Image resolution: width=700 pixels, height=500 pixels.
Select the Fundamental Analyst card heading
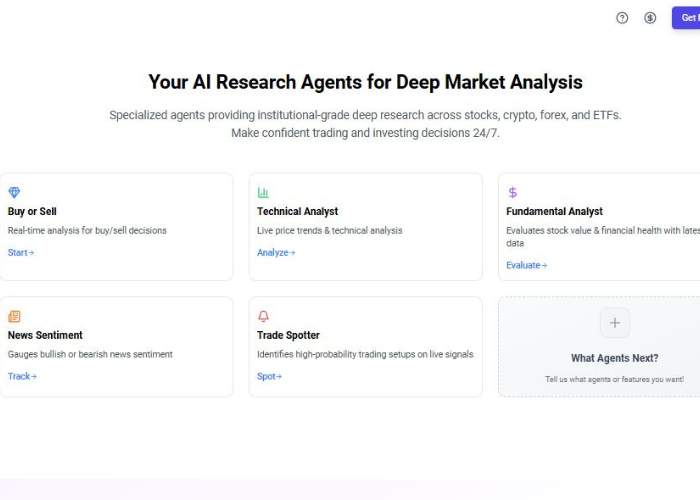point(554,212)
